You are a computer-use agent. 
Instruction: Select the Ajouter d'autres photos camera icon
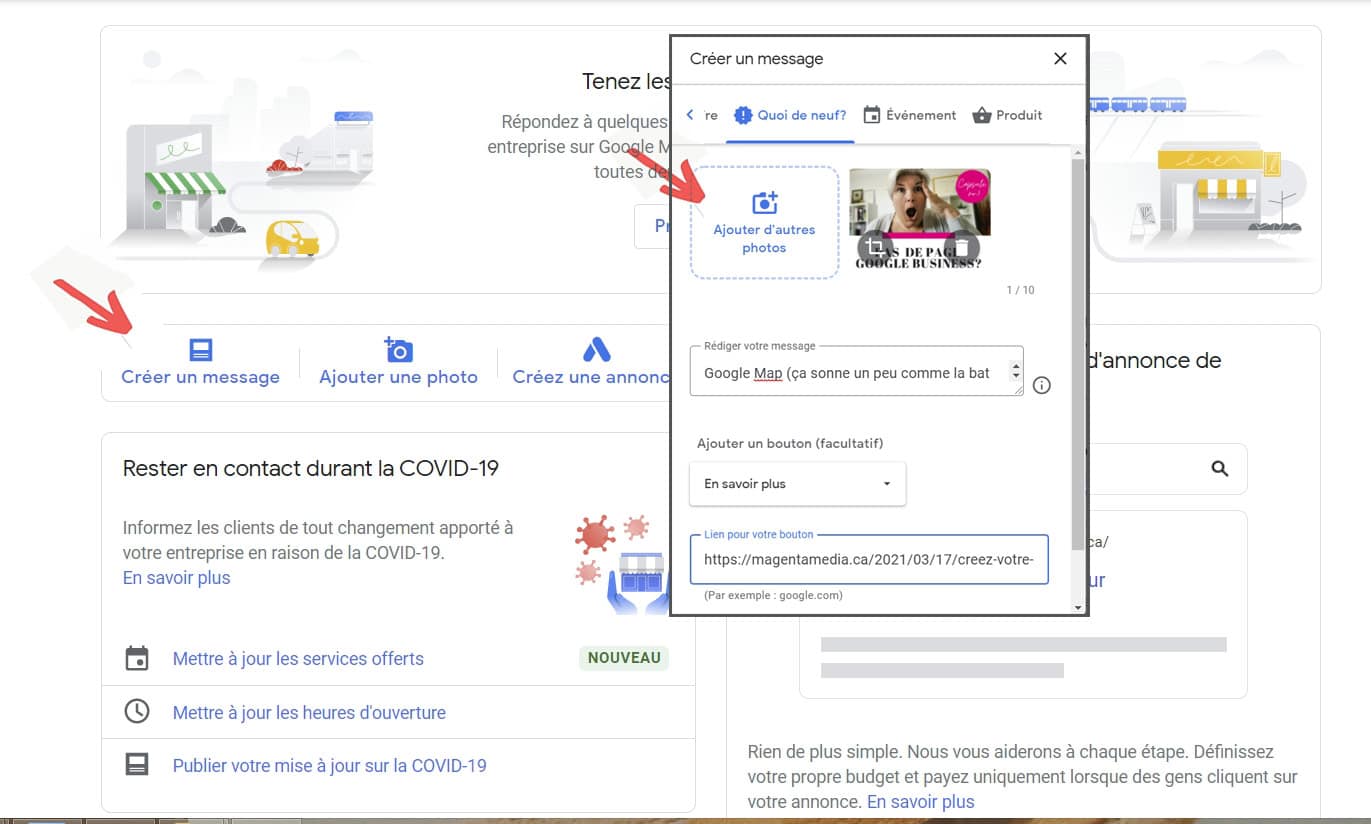click(x=763, y=201)
